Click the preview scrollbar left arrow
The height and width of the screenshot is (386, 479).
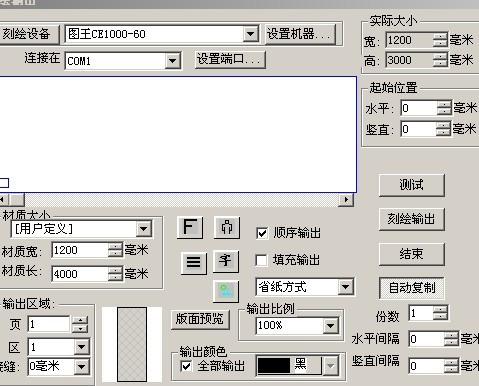coord(3,200)
